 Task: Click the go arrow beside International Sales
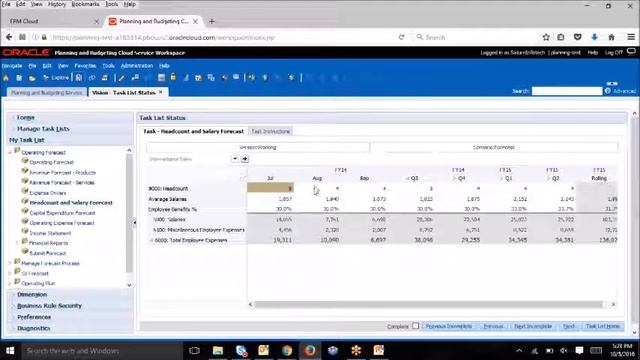pos(244,159)
